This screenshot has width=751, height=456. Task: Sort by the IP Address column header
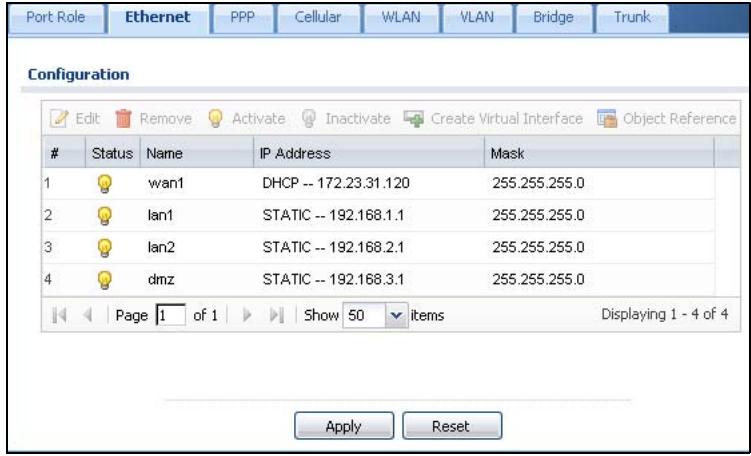click(369, 153)
